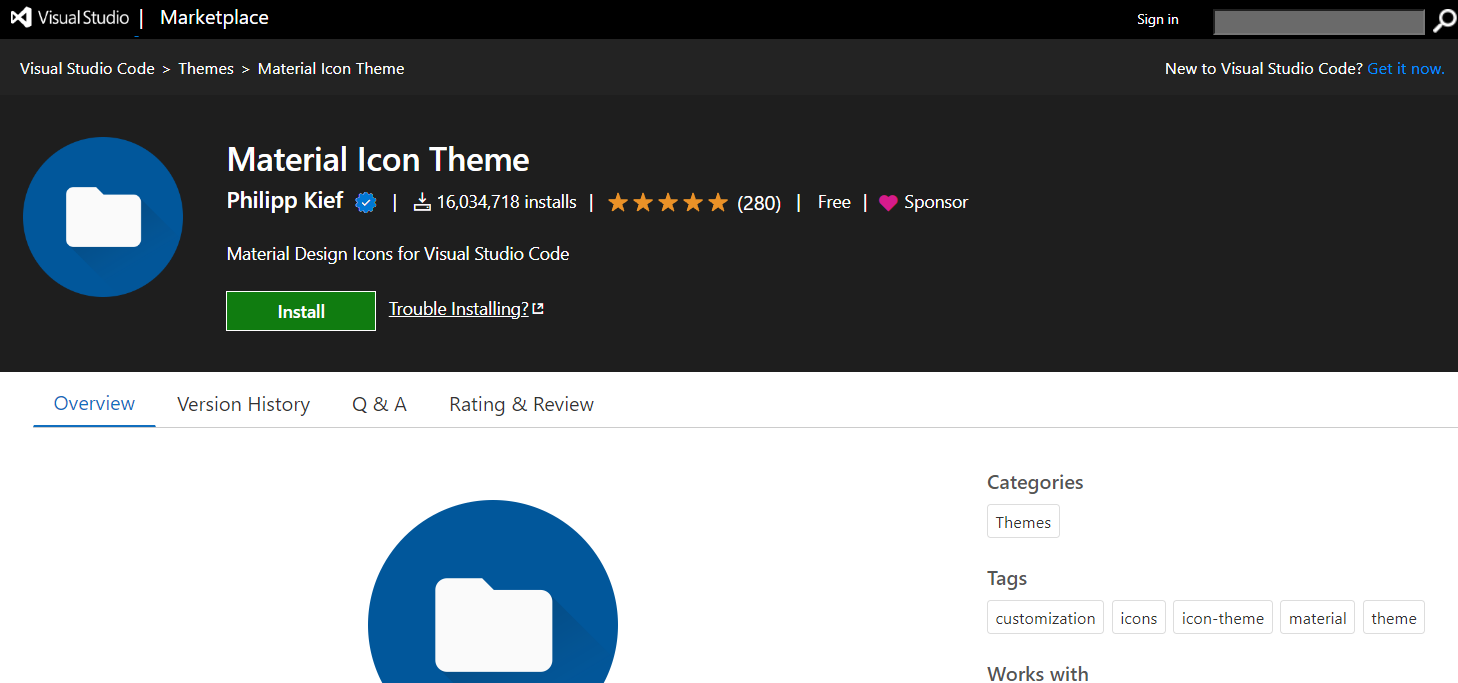Click the Material Icon Theme header logo
The height and width of the screenshot is (683, 1458).
pyautogui.click(x=103, y=217)
